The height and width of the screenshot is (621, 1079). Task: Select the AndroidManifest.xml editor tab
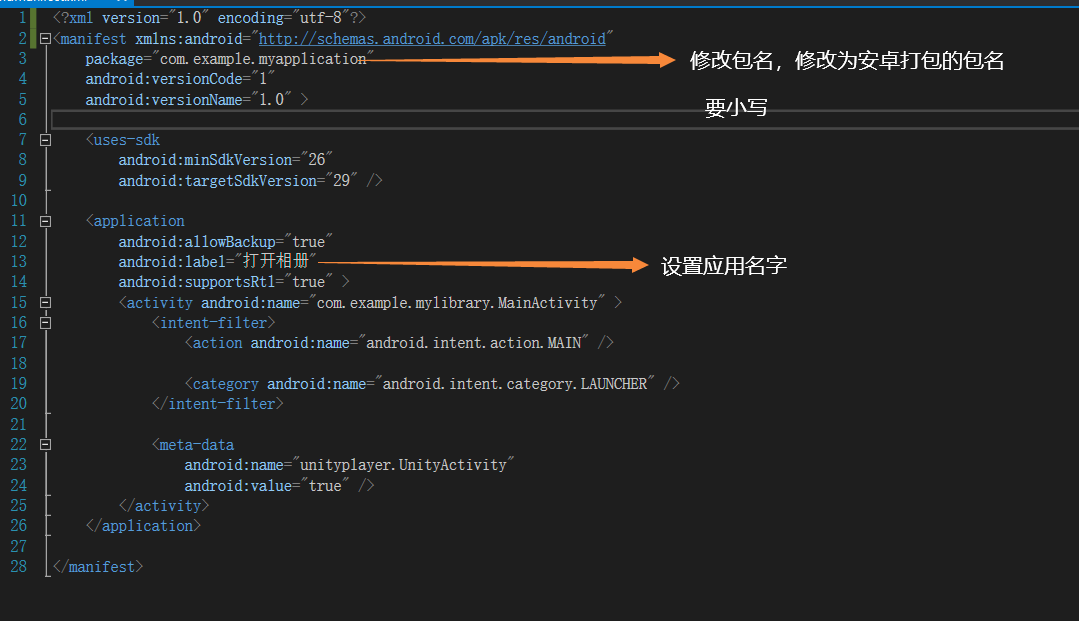55,5
